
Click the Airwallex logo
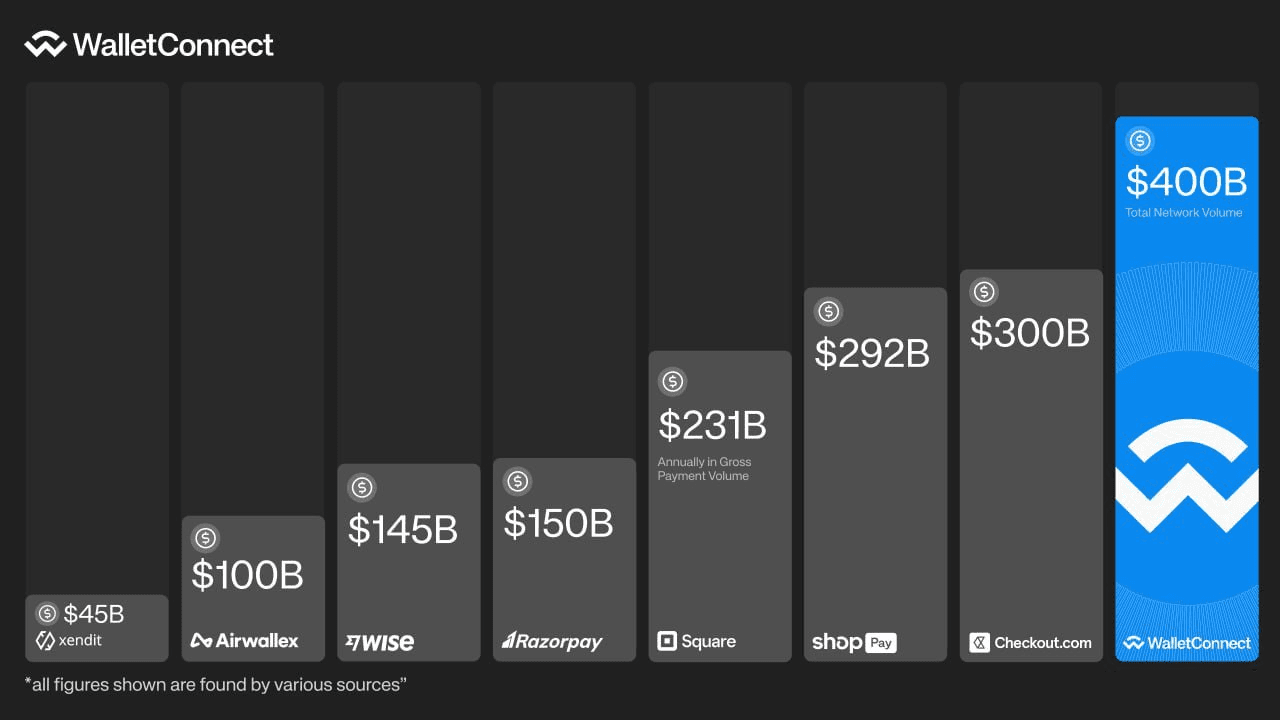click(244, 641)
